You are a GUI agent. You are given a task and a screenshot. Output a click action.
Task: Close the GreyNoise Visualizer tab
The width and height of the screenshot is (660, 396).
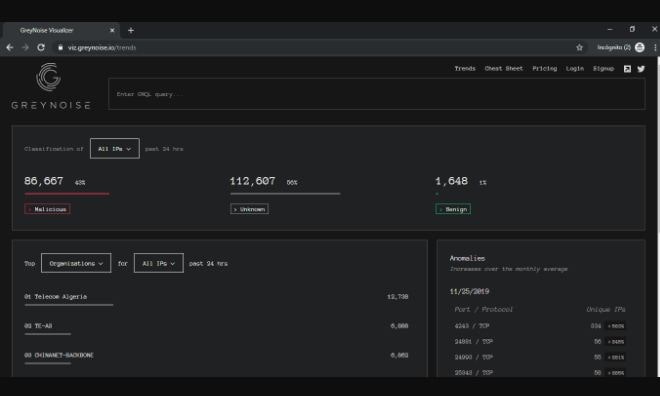coord(112,30)
